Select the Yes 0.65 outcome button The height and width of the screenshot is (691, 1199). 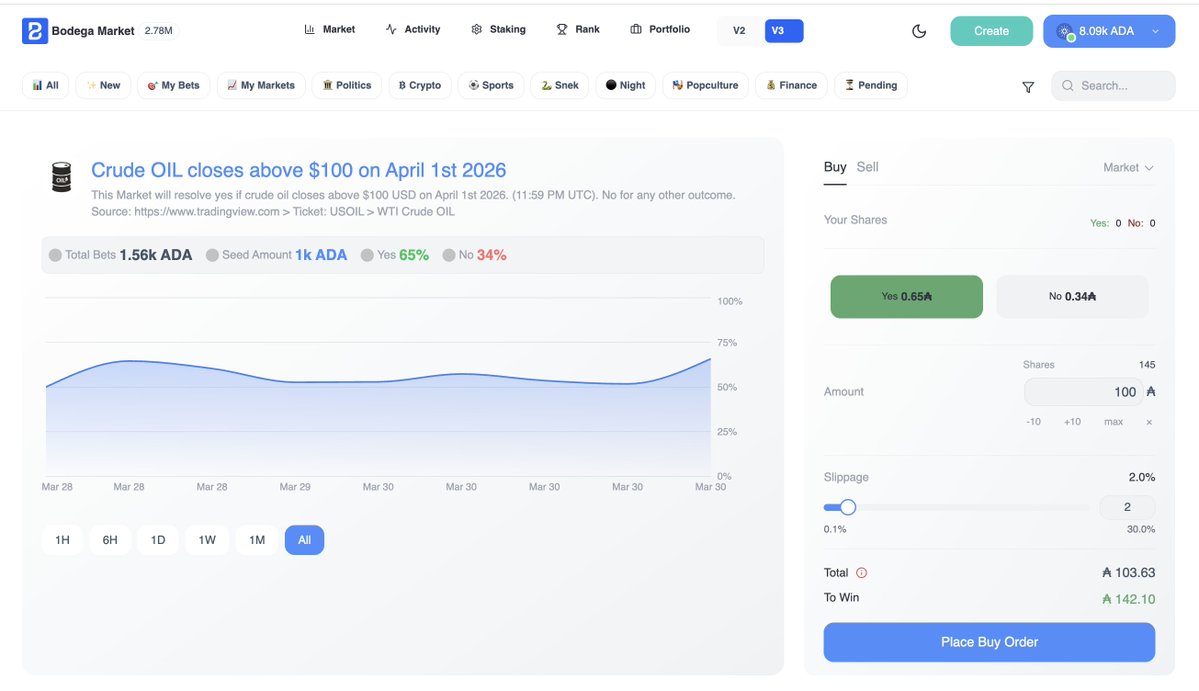click(x=906, y=297)
